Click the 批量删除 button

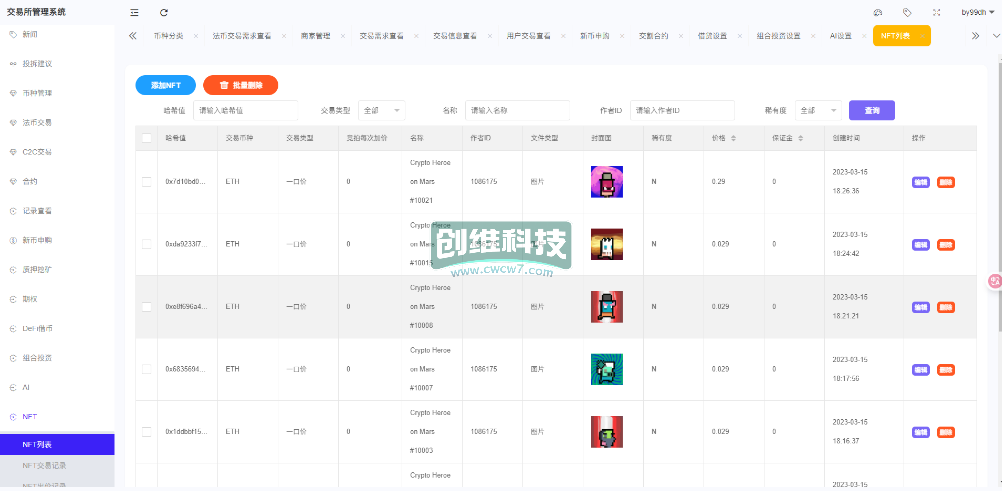click(x=240, y=85)
